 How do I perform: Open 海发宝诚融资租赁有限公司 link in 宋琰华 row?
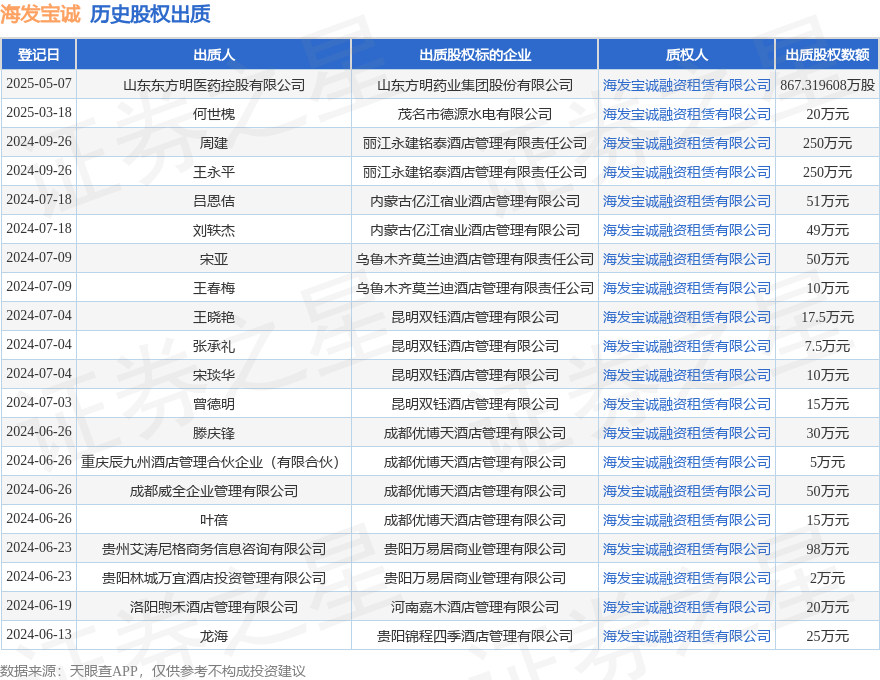686,375
